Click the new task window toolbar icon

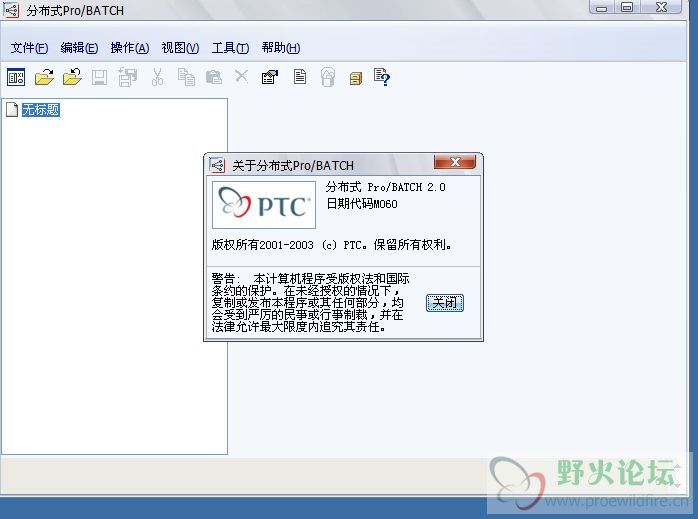tap(16, 77)
